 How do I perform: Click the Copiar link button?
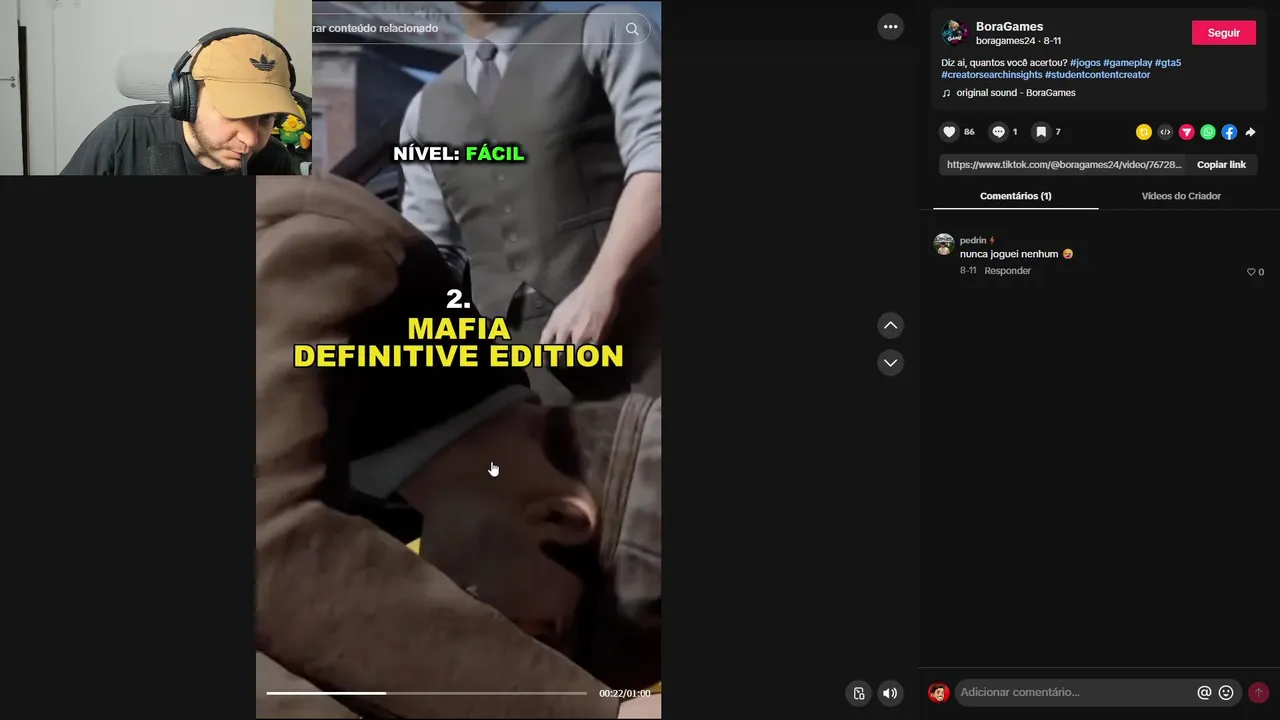1221,165
